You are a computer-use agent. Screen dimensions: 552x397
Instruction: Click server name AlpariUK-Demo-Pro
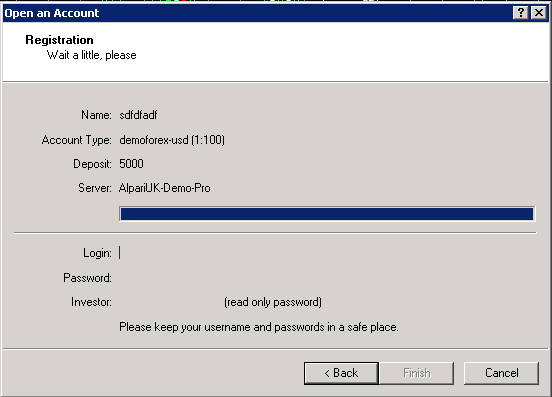[x=164, y=188]
